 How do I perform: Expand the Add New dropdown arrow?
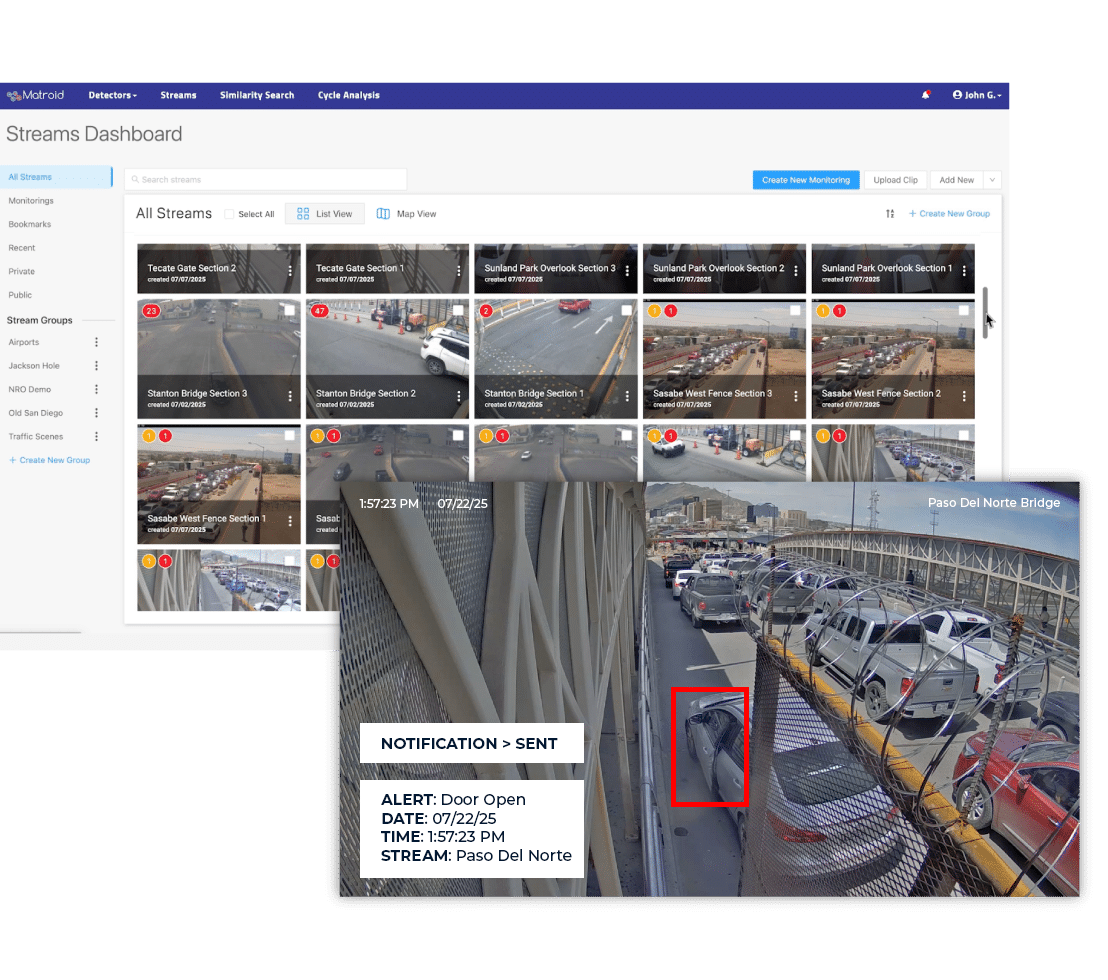[992, 180]
